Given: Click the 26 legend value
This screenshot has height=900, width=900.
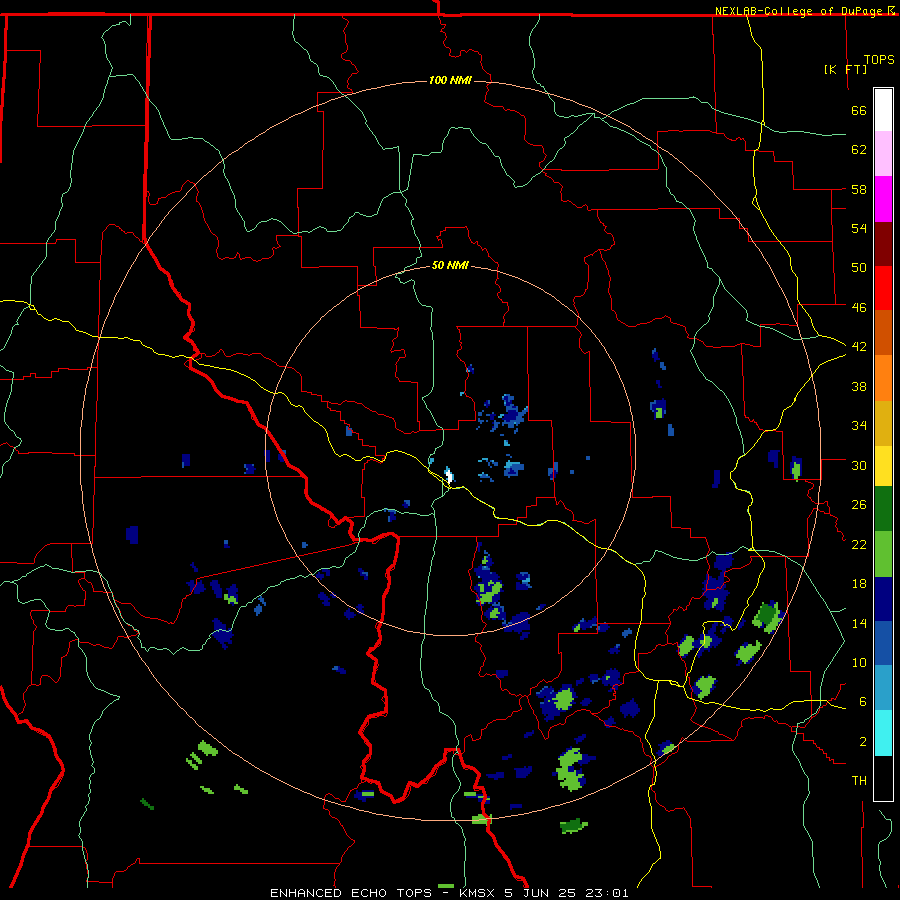Looking at the screenshot, I should pos(859,505).
